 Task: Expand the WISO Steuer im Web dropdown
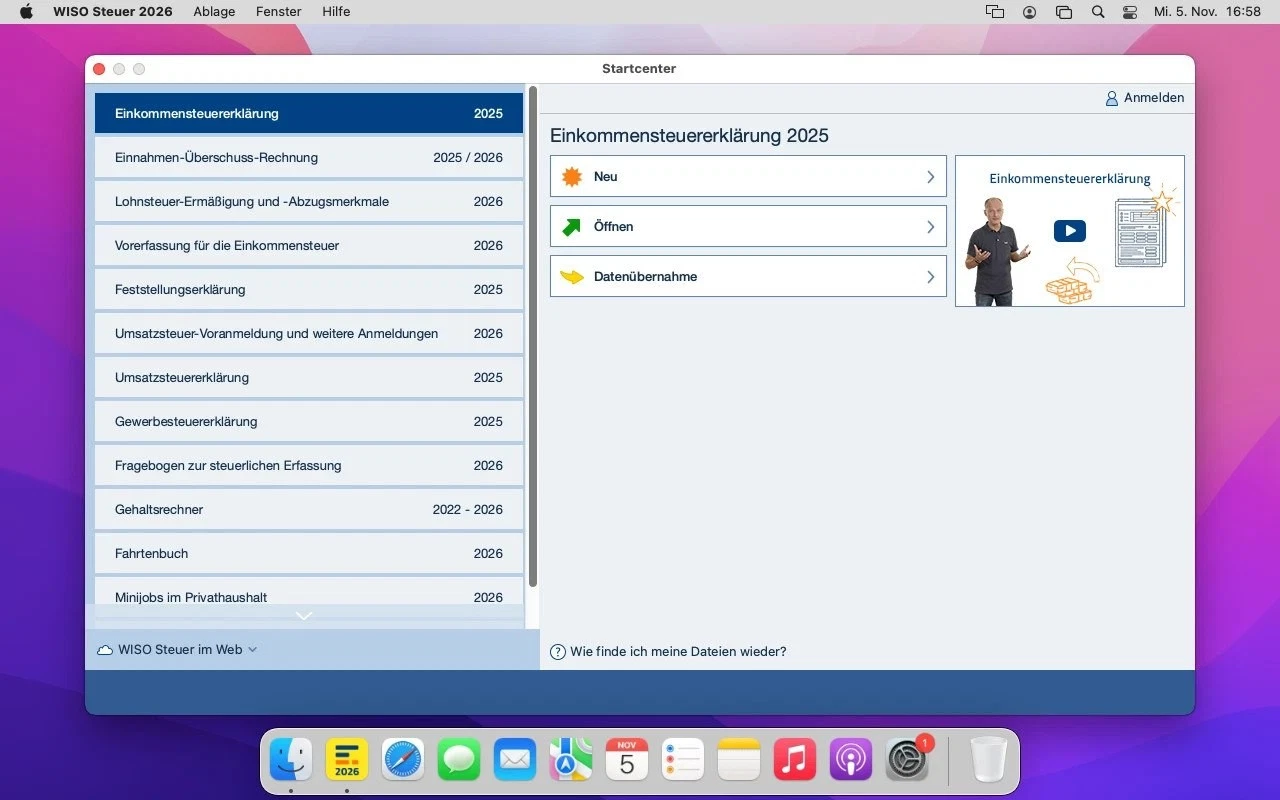coord(253,650)
